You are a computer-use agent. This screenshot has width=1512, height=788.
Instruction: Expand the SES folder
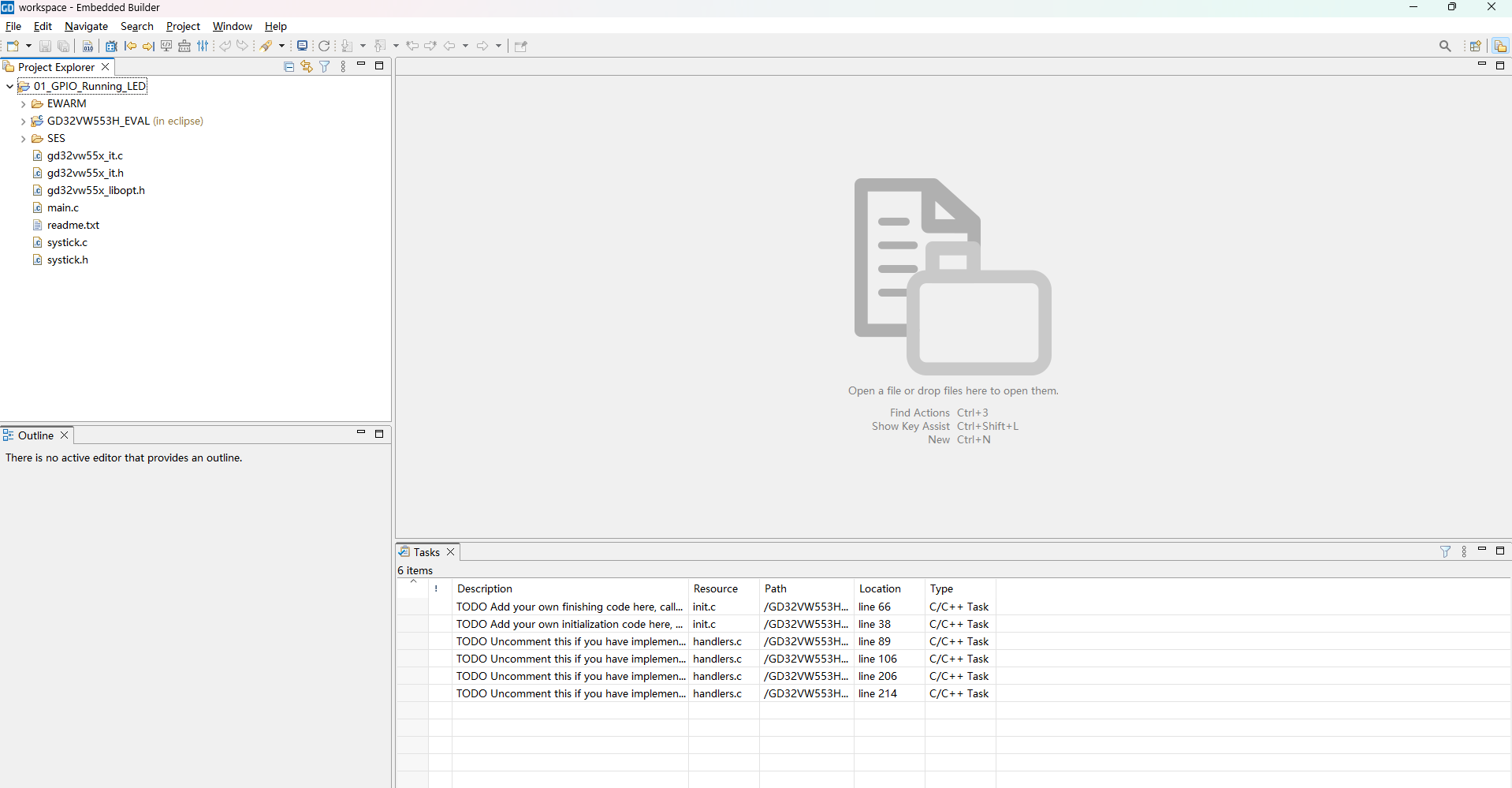click(24, 139)
